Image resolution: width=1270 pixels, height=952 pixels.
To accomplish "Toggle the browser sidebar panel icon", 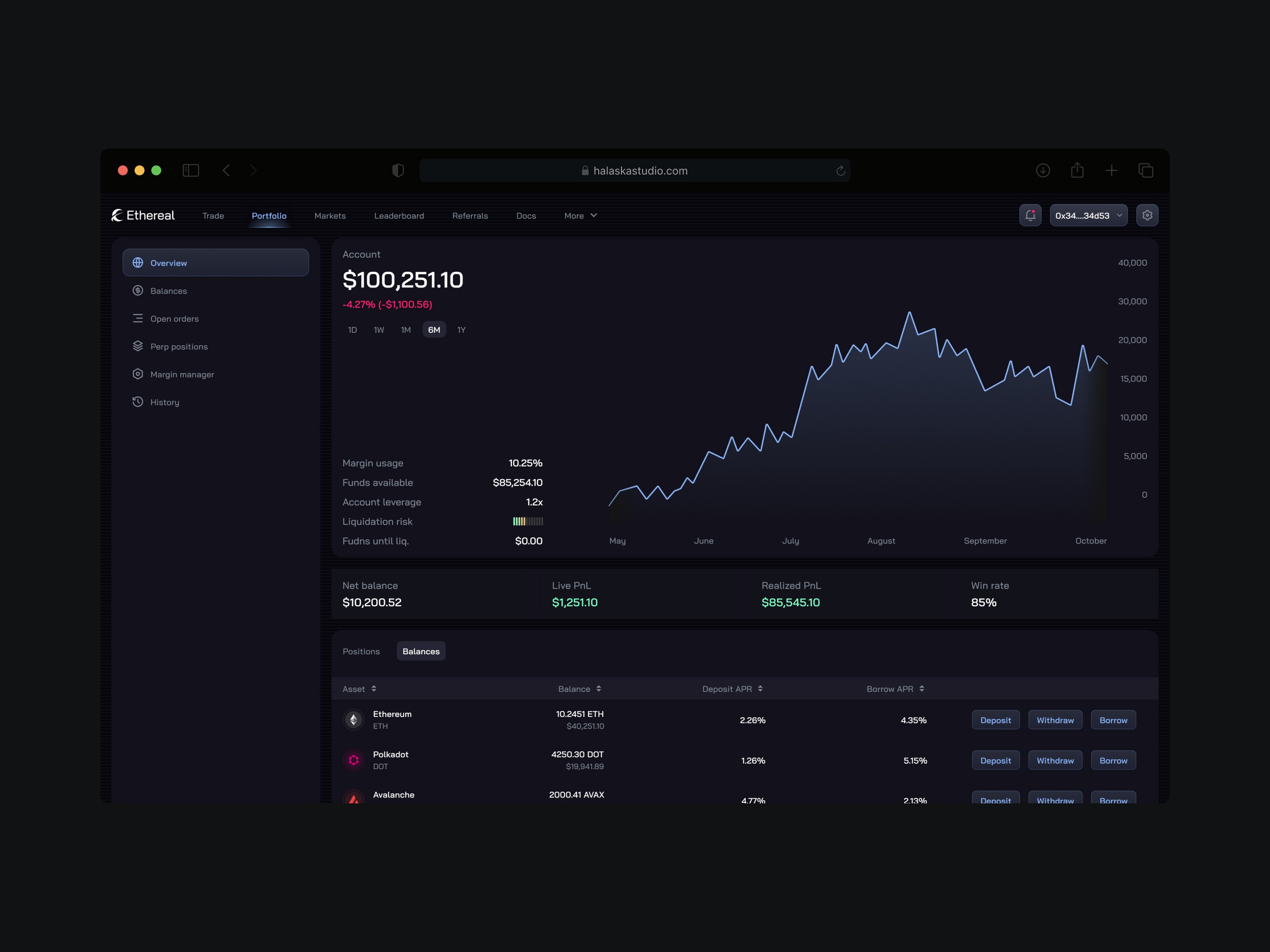I will tap(190, 170).
